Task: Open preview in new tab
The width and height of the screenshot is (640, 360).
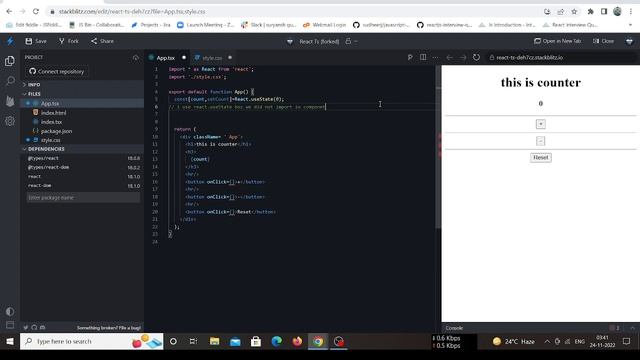Action: (558, 41)
